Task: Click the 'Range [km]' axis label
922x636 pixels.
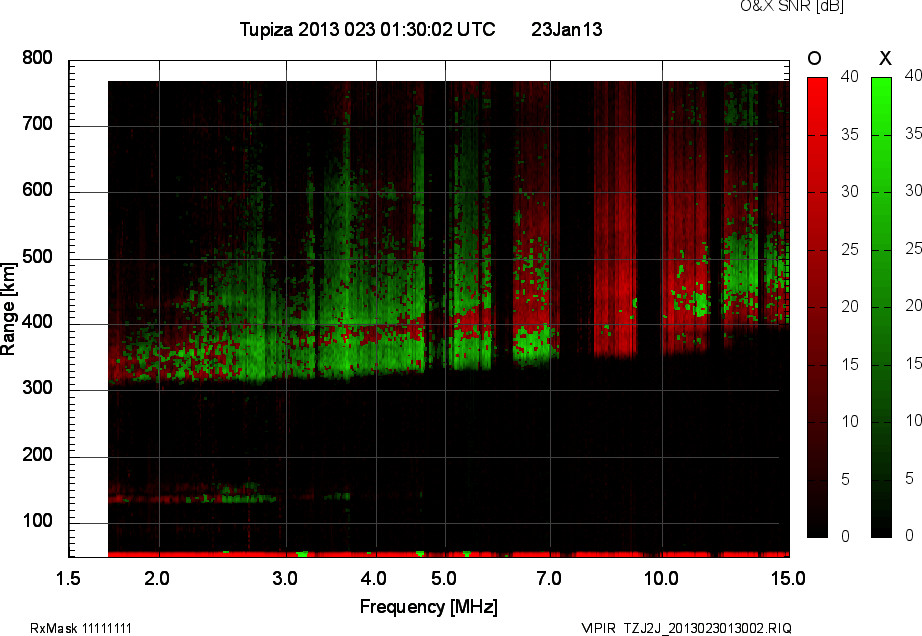Action: (9, 306)
